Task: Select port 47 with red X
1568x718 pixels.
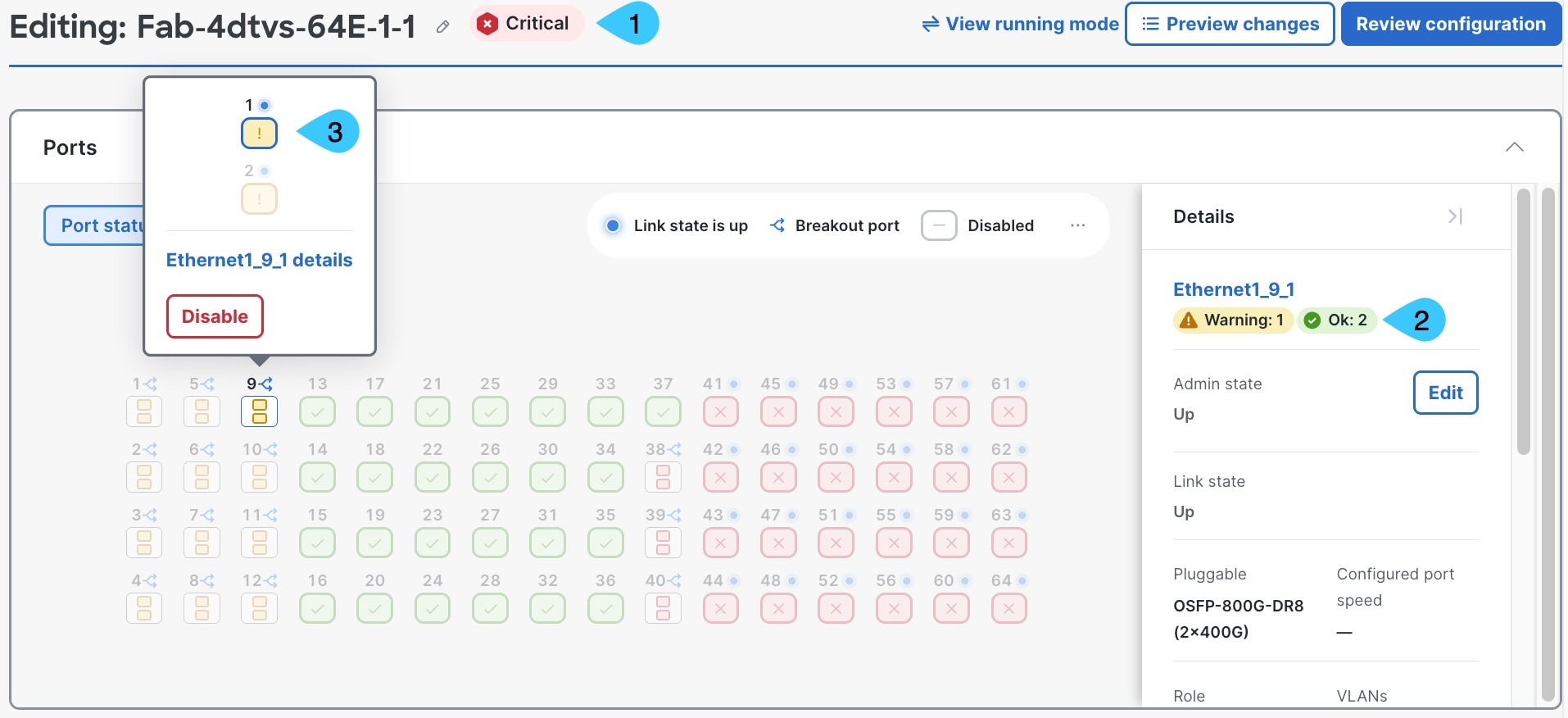Action: pyautogui.click(x=778, y=543)
